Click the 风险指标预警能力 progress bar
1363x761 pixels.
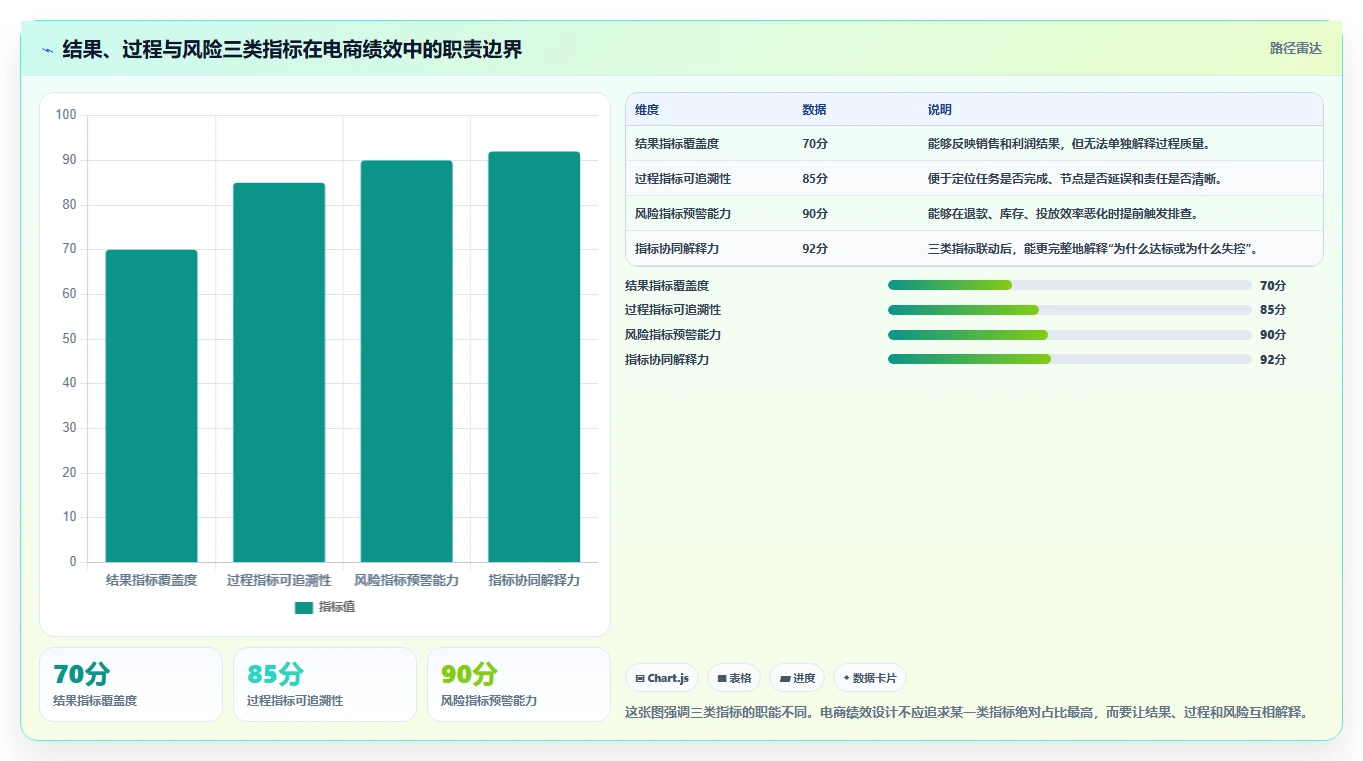pyautogui.click(x=1070, y=335)
